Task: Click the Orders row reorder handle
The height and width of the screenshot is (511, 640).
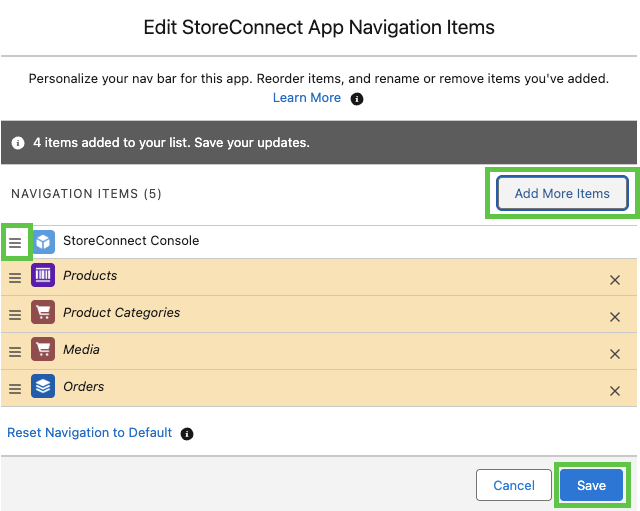Action: (15, 389)
